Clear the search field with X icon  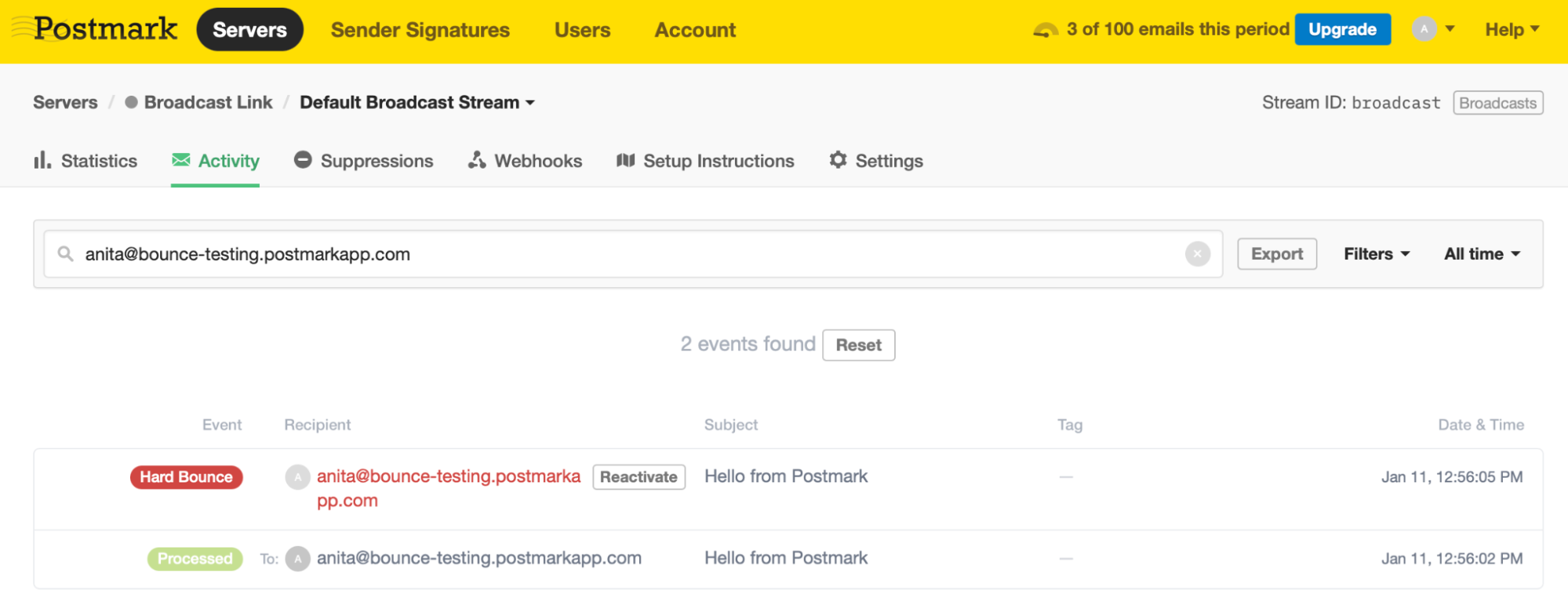click(x=1197, y=254)
